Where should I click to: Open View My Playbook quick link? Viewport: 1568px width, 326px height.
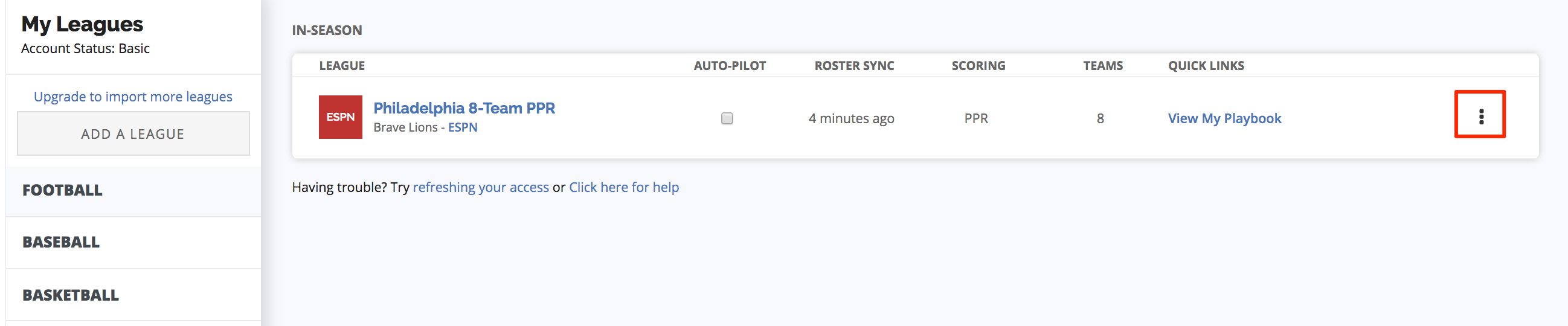[x=1224, y=118]
